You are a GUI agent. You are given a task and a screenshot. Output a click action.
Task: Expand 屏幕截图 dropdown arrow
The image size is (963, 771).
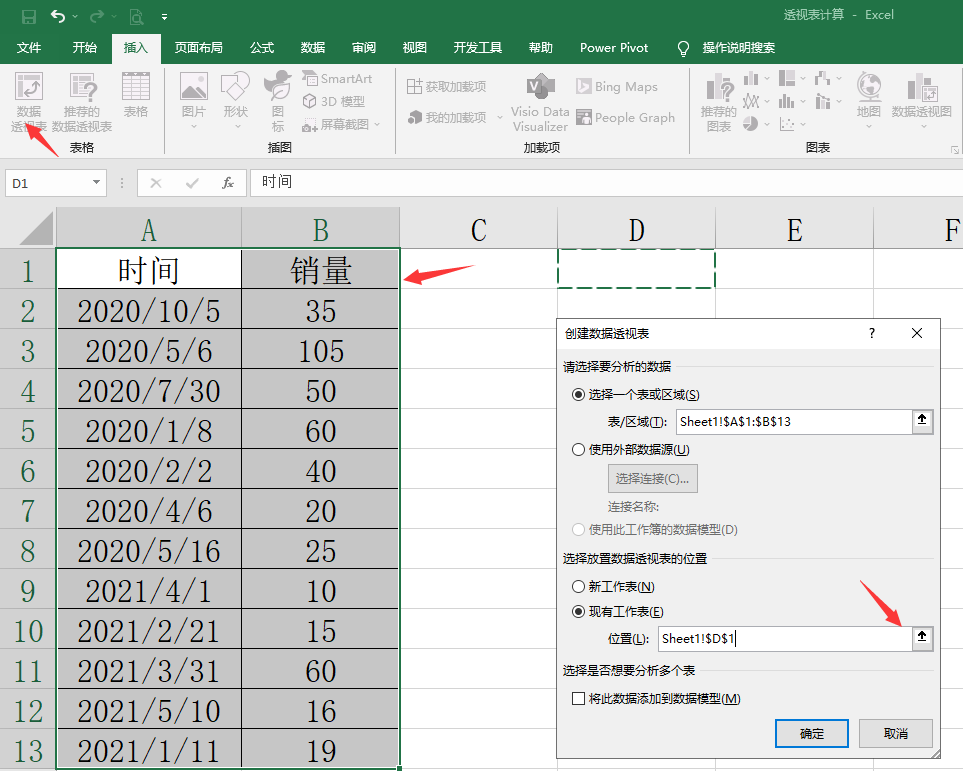coord(377,125)
